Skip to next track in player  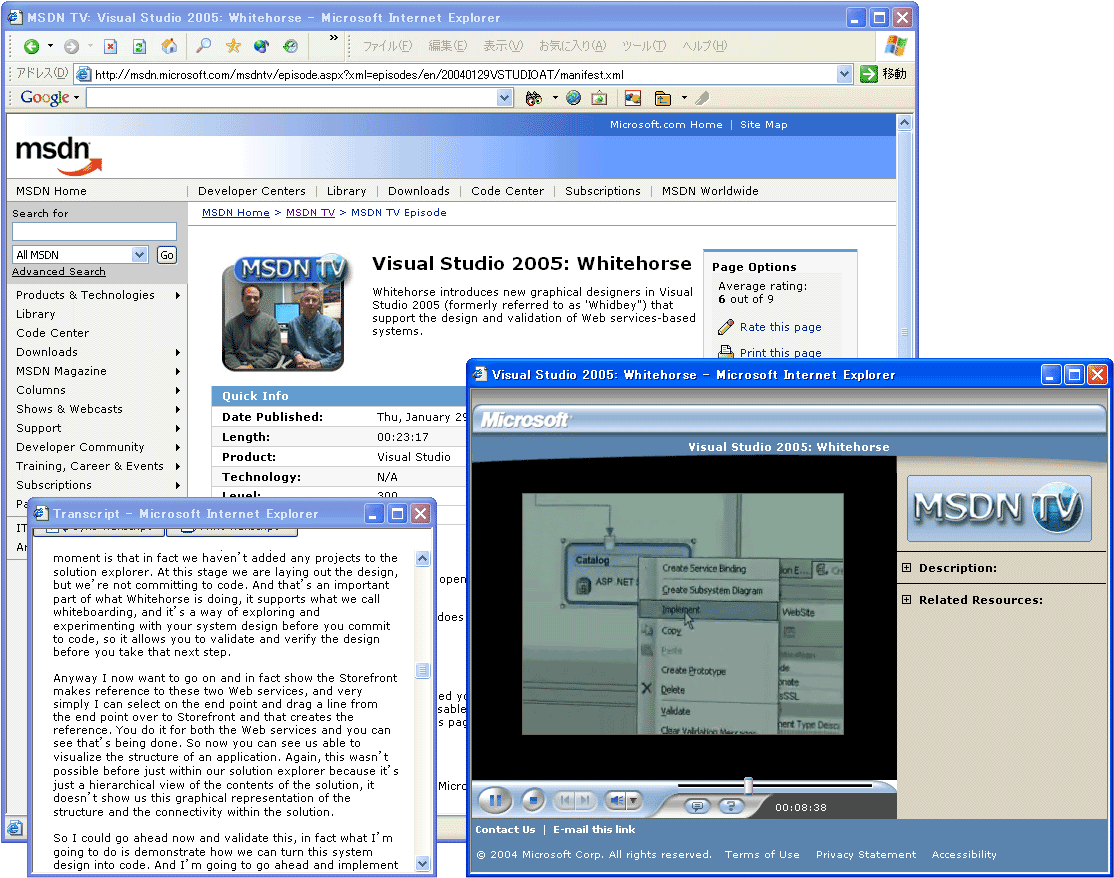point(585,801)
